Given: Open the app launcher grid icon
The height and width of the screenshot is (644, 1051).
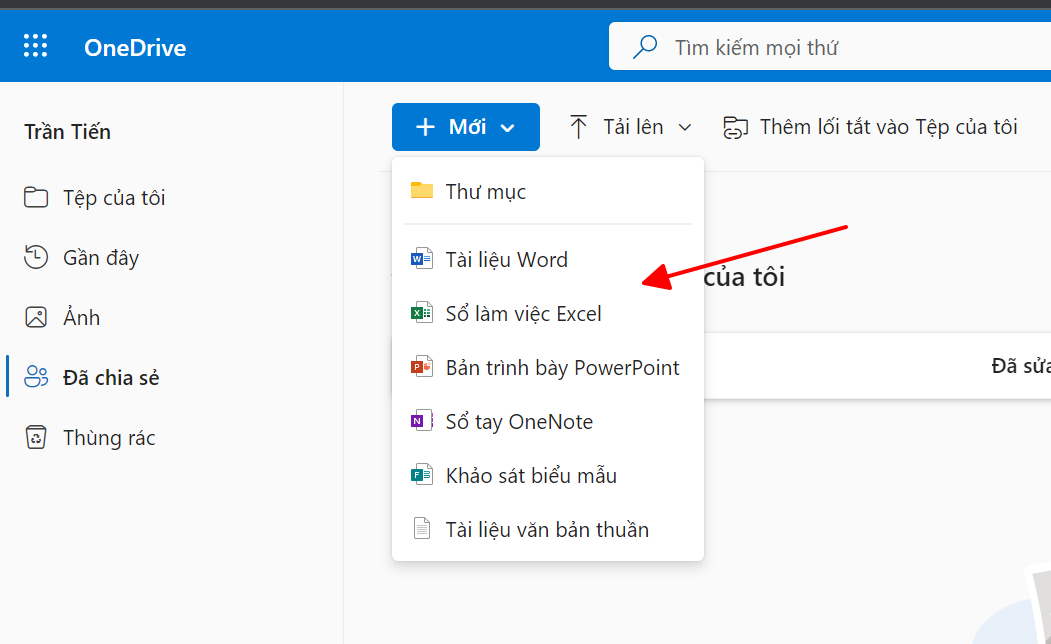Looking at the screenshot, I should click(36, 46).
